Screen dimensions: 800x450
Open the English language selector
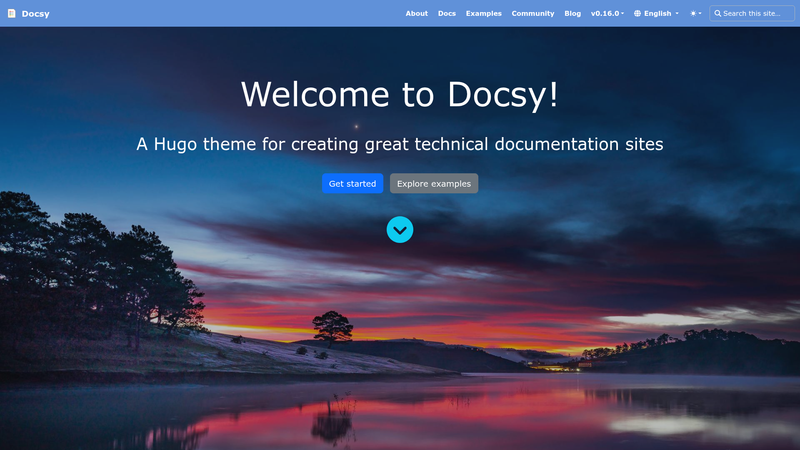coord(656,13)
